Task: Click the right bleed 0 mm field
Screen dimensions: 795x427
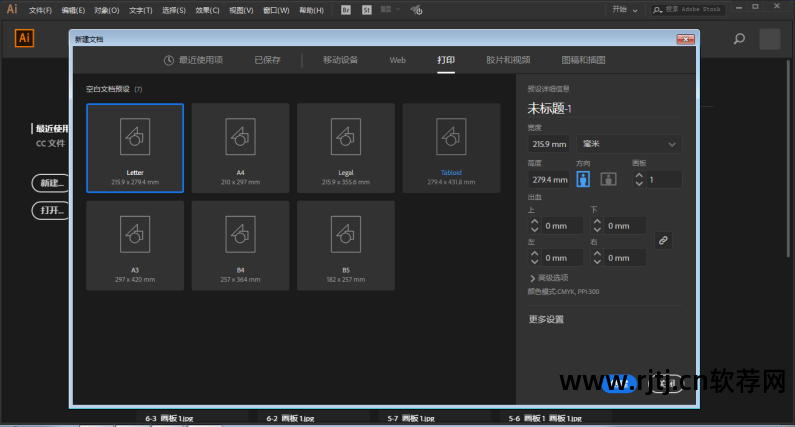Action: pyautogui.click(x=625, y=258)
